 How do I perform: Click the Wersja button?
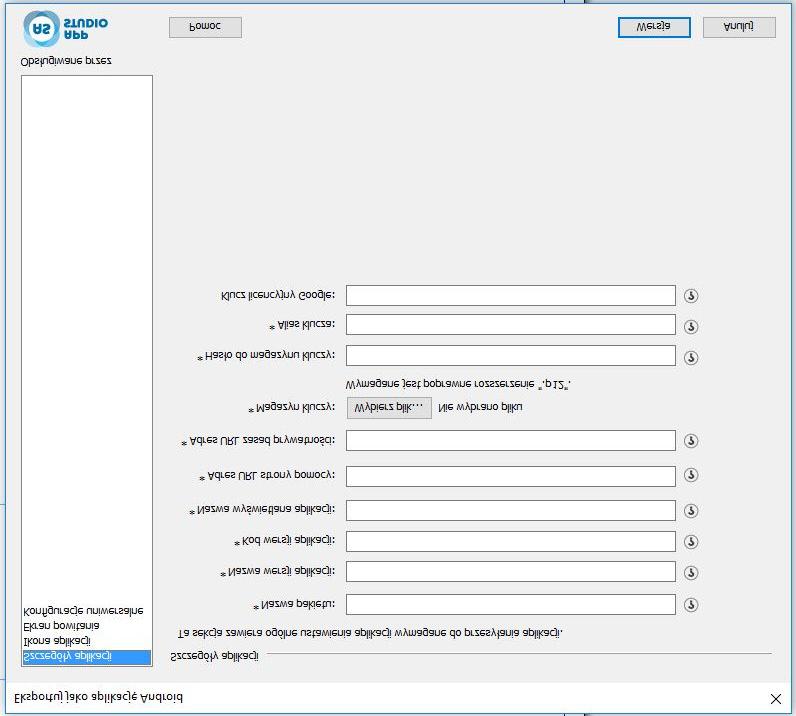click(654, 27)
